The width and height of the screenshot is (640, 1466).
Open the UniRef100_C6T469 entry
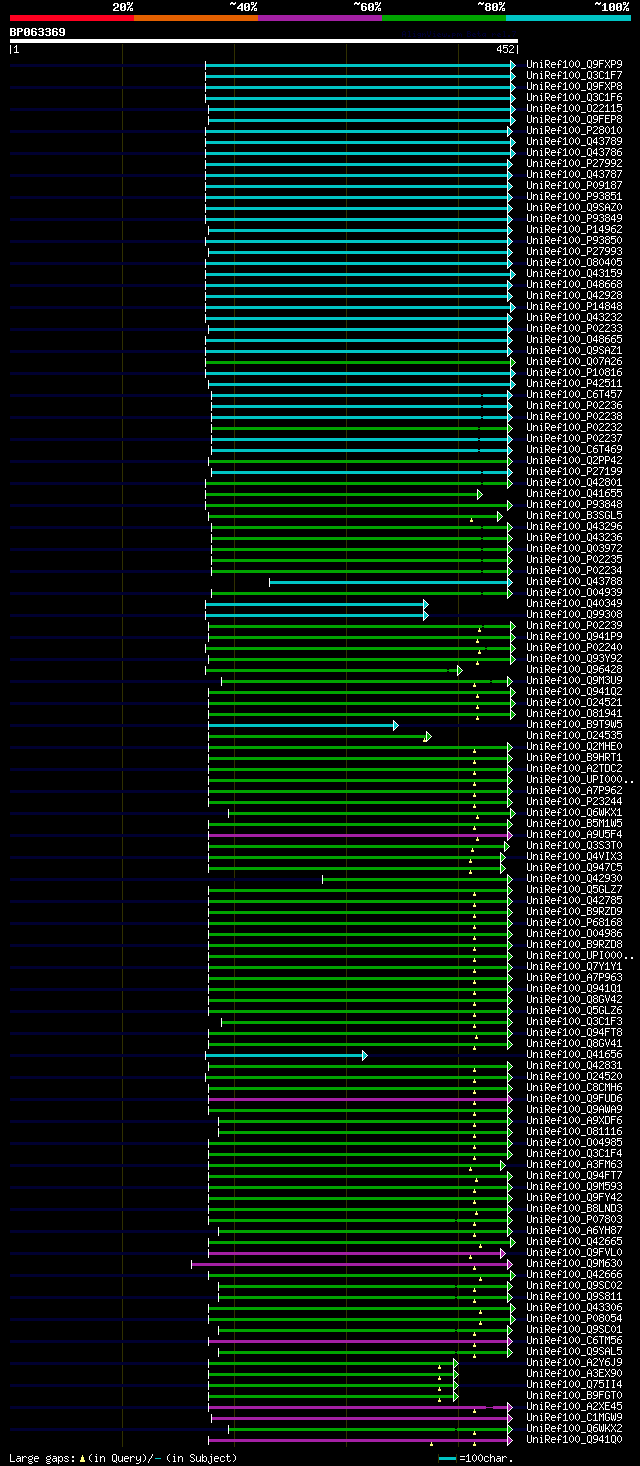coord(574,449)
